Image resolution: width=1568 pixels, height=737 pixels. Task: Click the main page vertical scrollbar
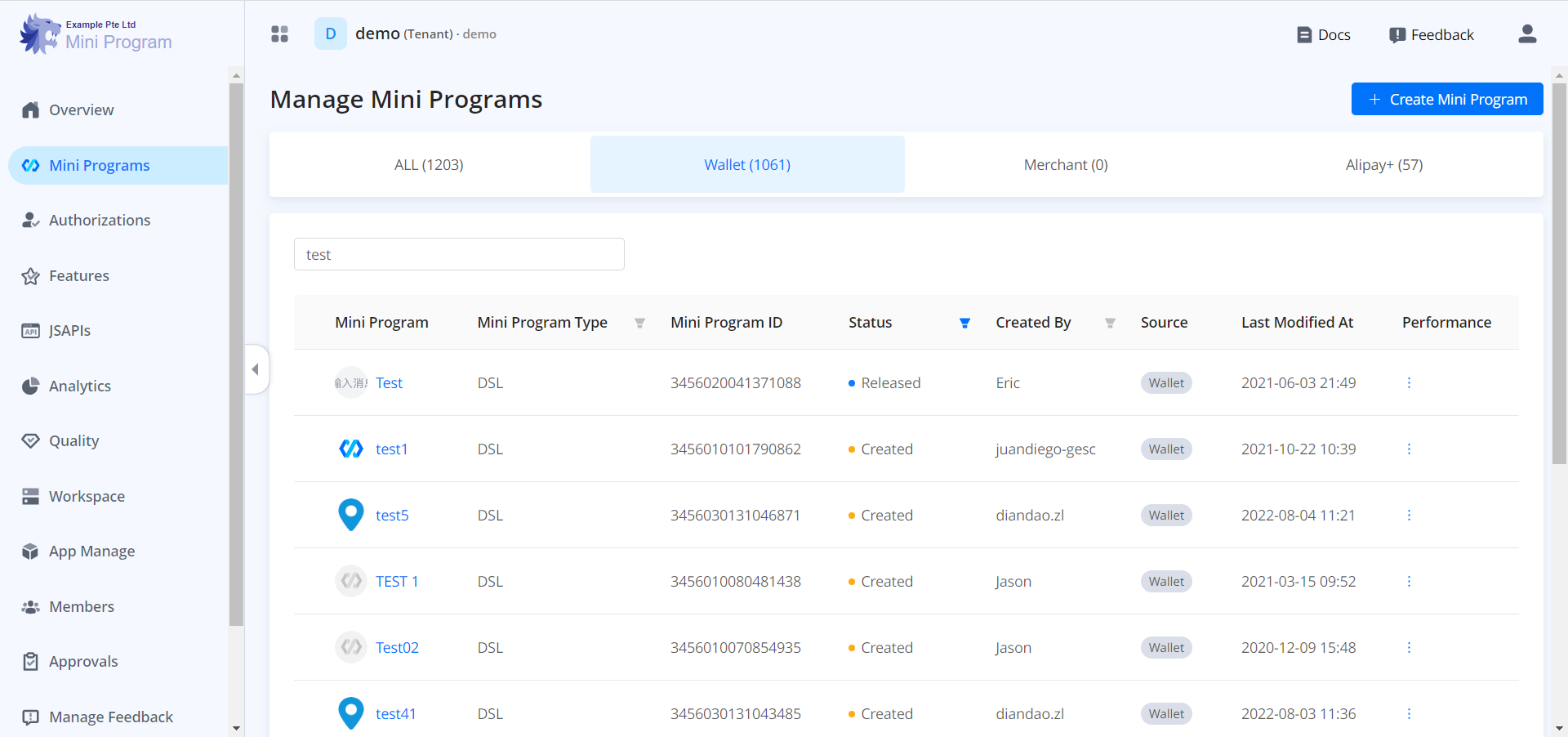tap(1559, 270)
